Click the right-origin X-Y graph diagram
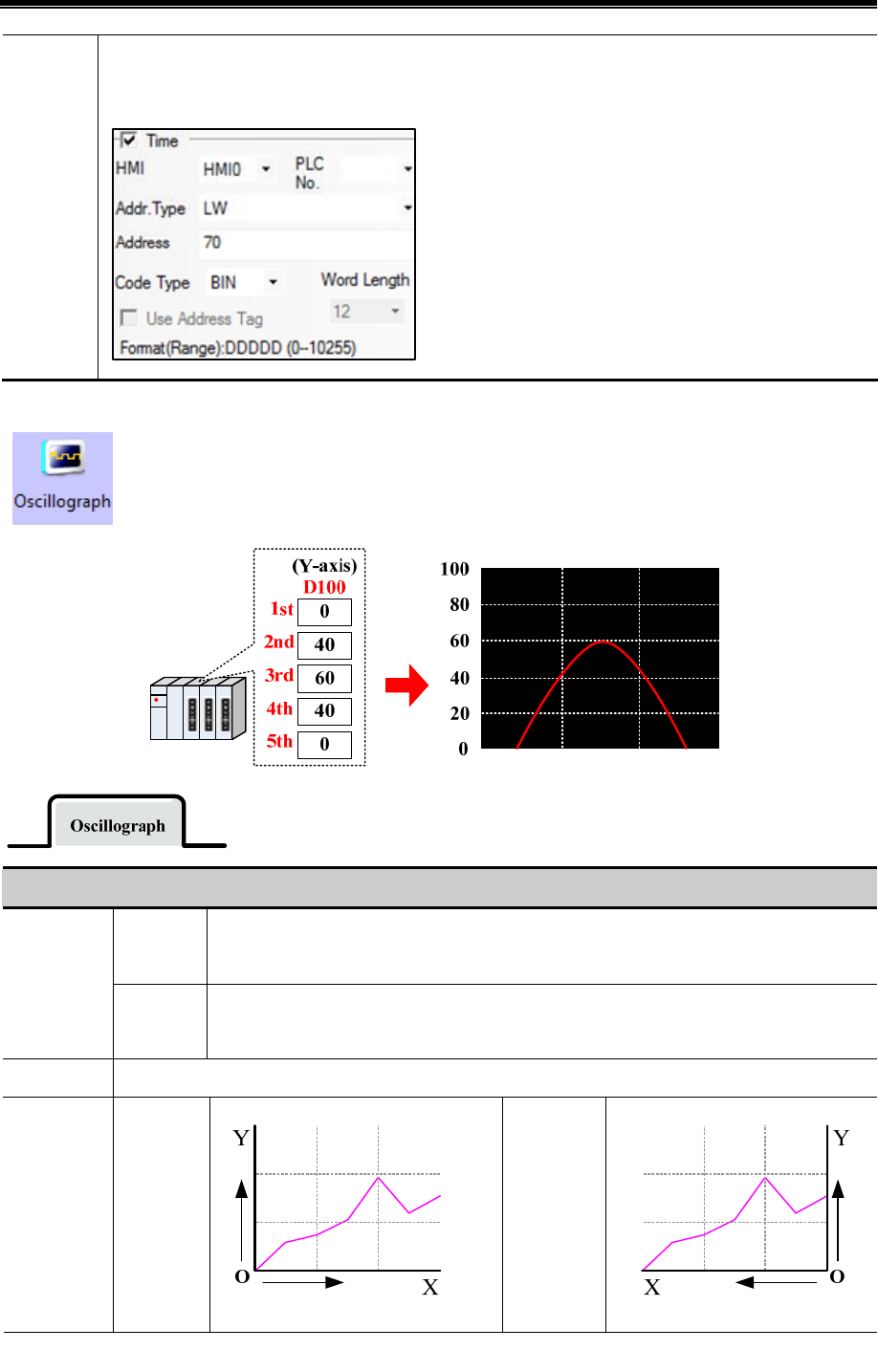The image size is (878, 1372). 744,1212
